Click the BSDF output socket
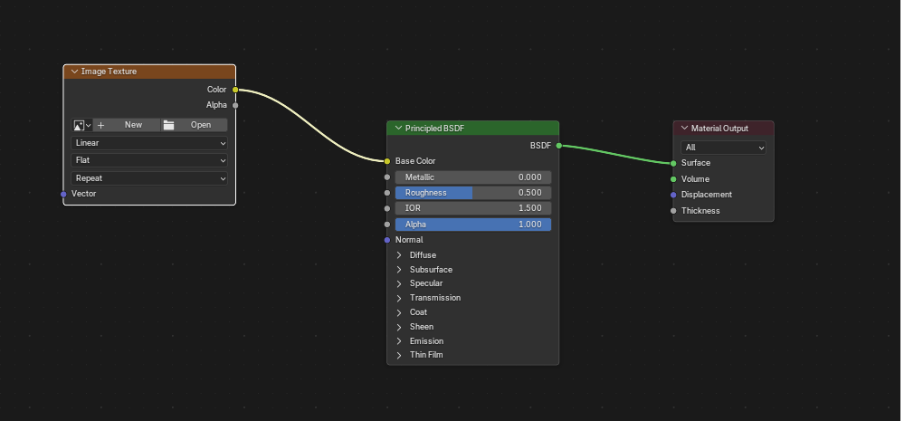 (x=559, y=146)
